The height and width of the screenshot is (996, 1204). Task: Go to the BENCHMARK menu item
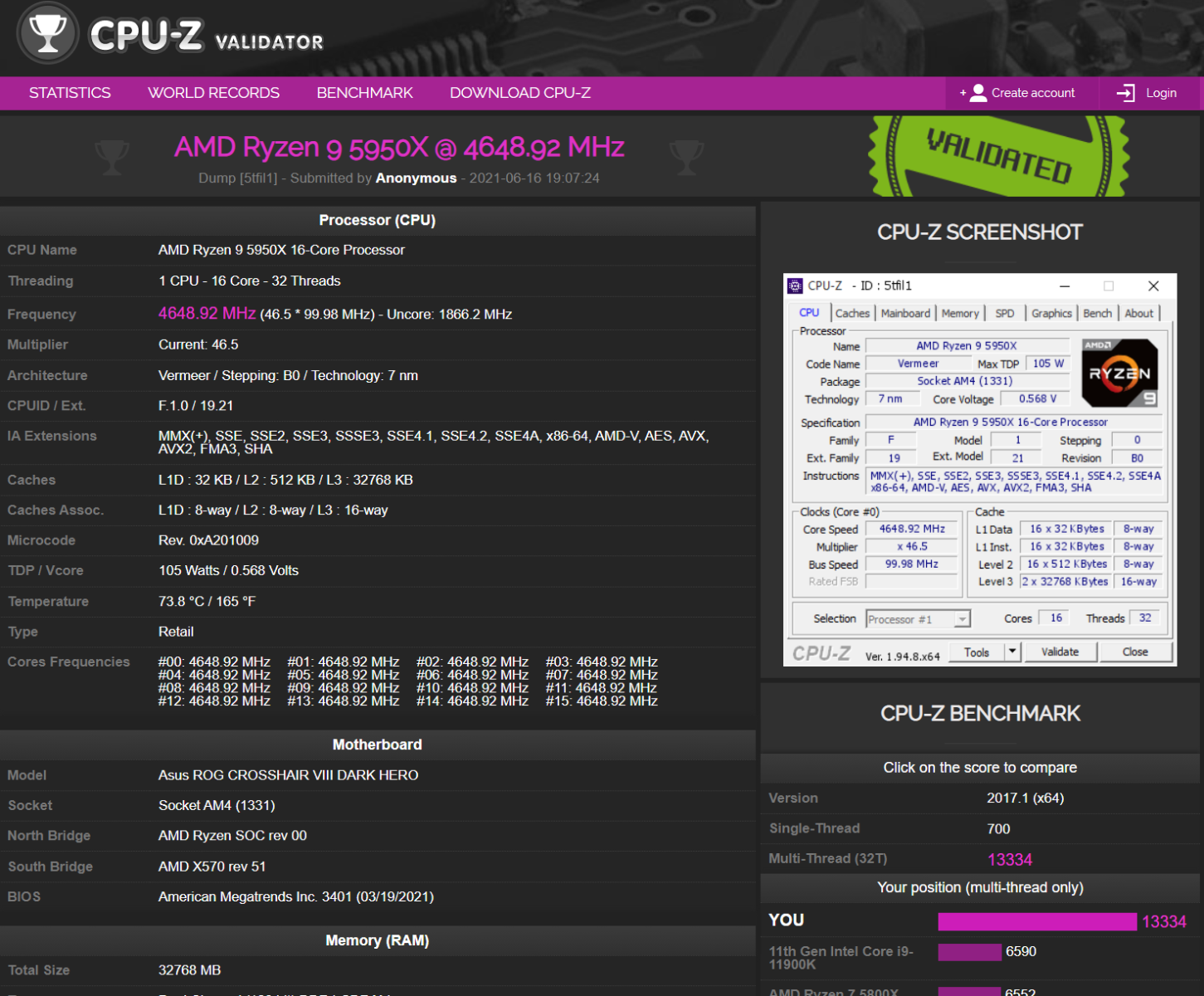click(x=364, y=93)
